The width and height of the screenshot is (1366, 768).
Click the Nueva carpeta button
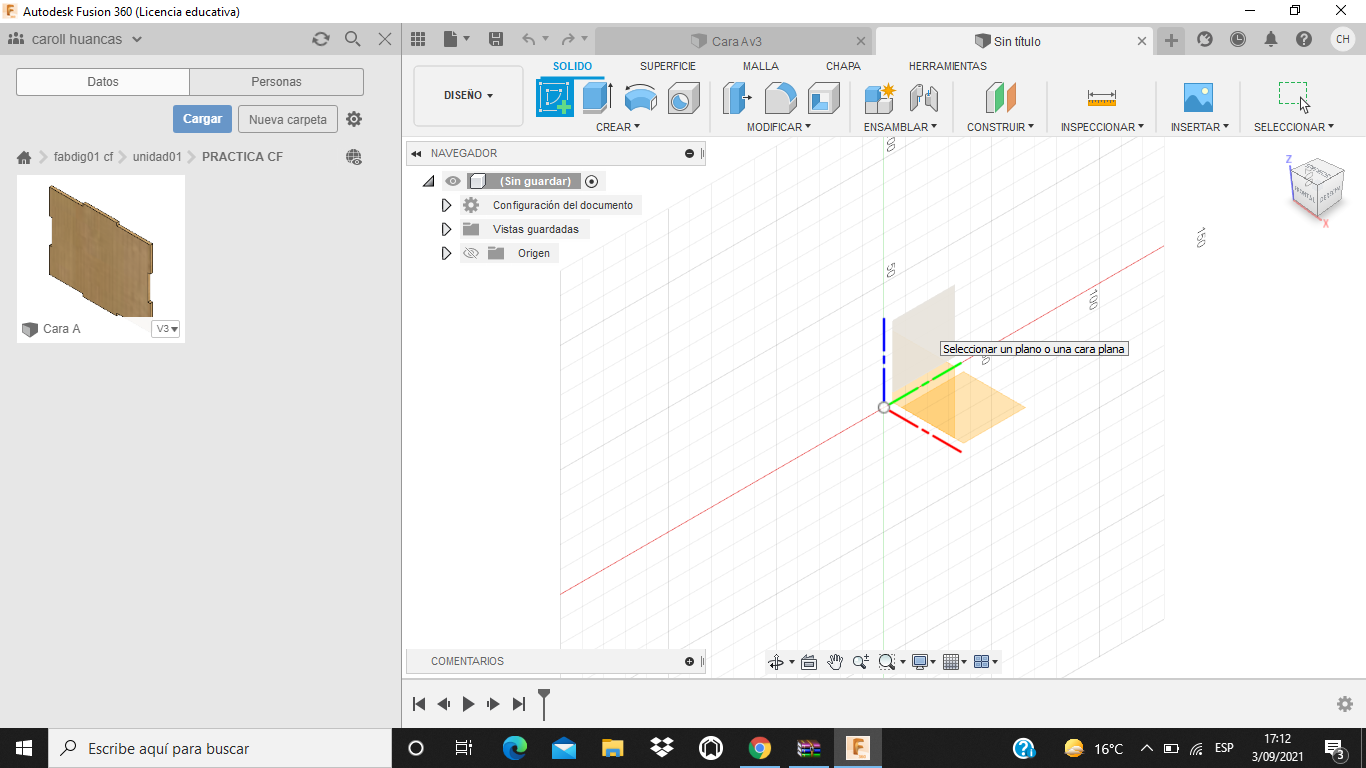point(288,119)
